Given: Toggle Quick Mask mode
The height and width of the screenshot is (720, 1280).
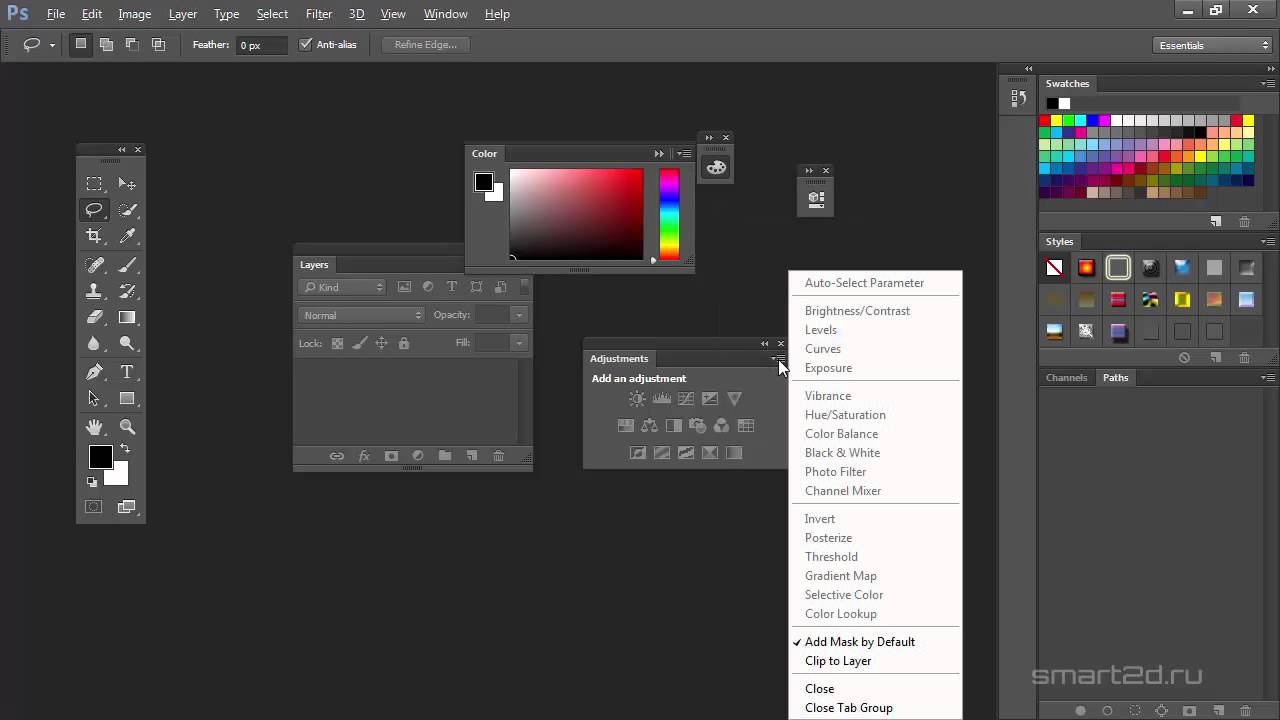Looking at the screenshot, I should (94, 507).
